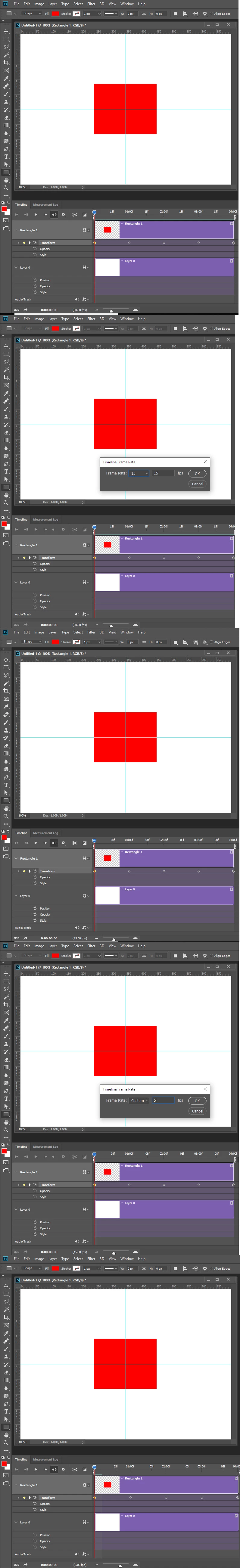This screenshot has width=240, height=1568.
Task: Collapse Rectangle 1 track in the dialog-free 30.00 fps window
Action: (16, 230)
